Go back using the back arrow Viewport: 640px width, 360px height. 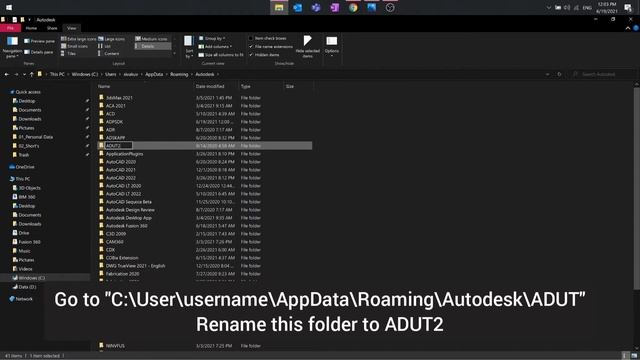pyautogui.click(x=7, y=74)
